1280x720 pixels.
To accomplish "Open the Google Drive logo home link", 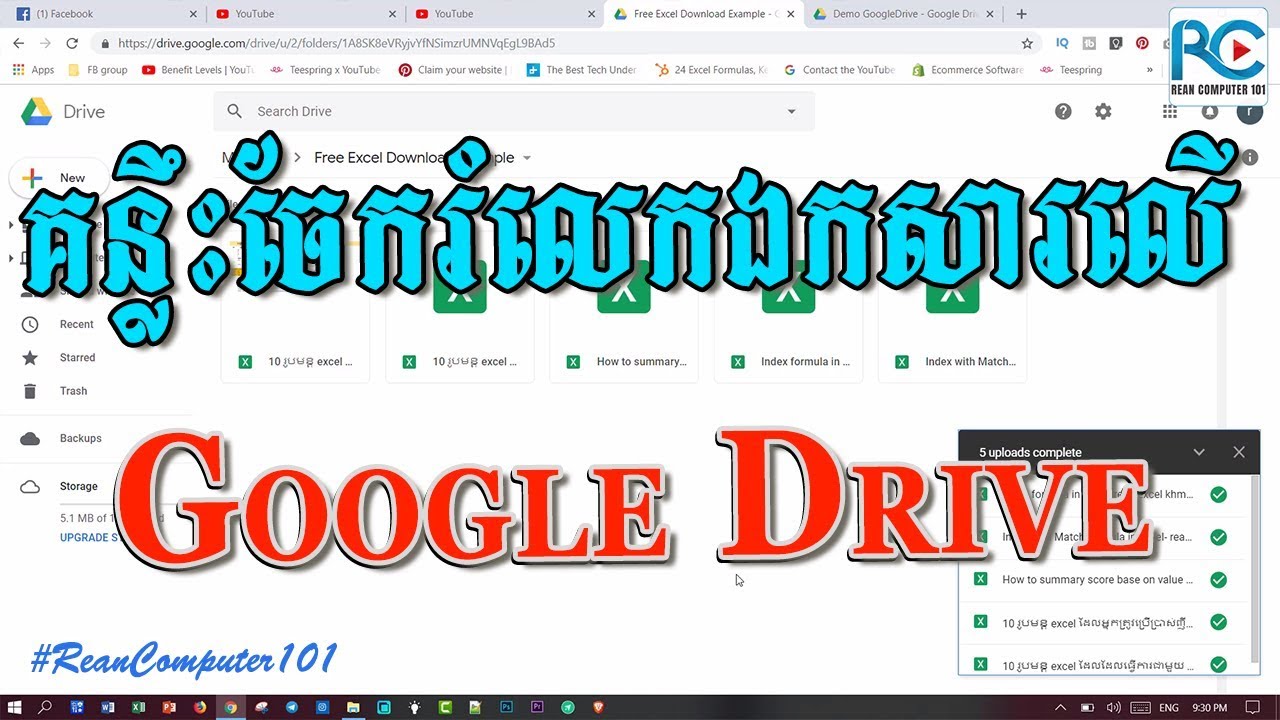I will point(63,111).
